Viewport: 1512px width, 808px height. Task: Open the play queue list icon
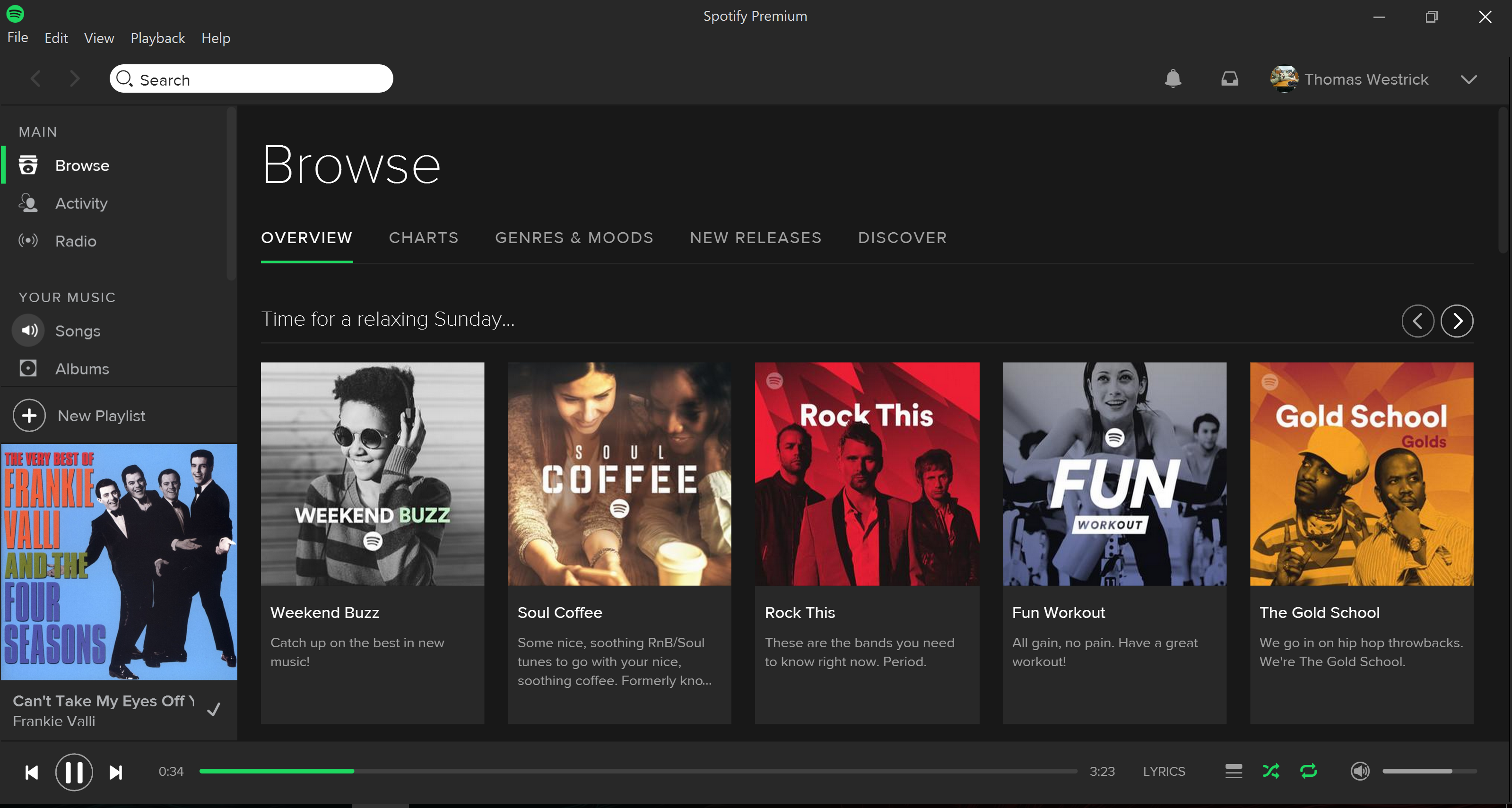[x=1233, y=771]
